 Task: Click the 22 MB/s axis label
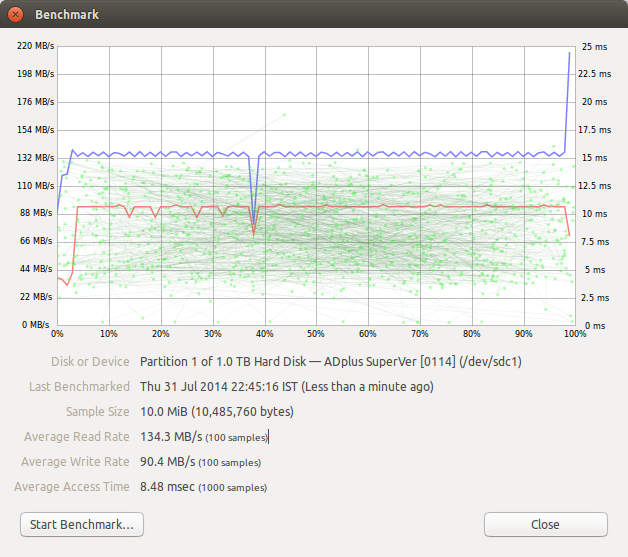tap(36, 297)
